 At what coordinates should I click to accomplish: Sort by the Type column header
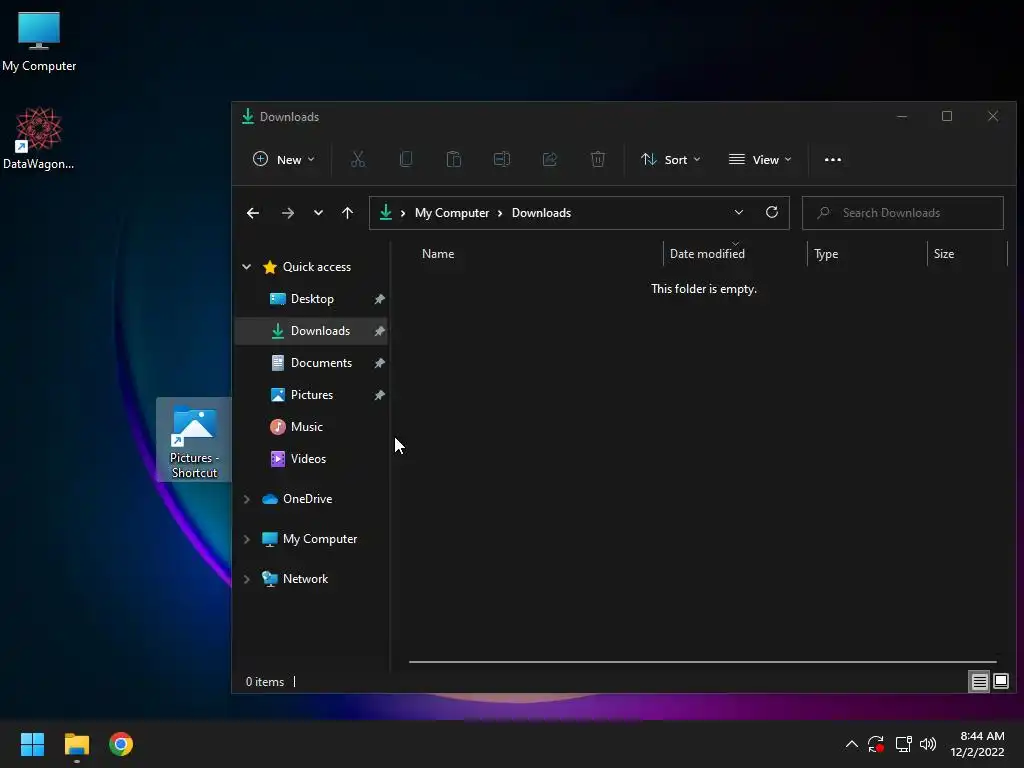(x=826, y=253)
